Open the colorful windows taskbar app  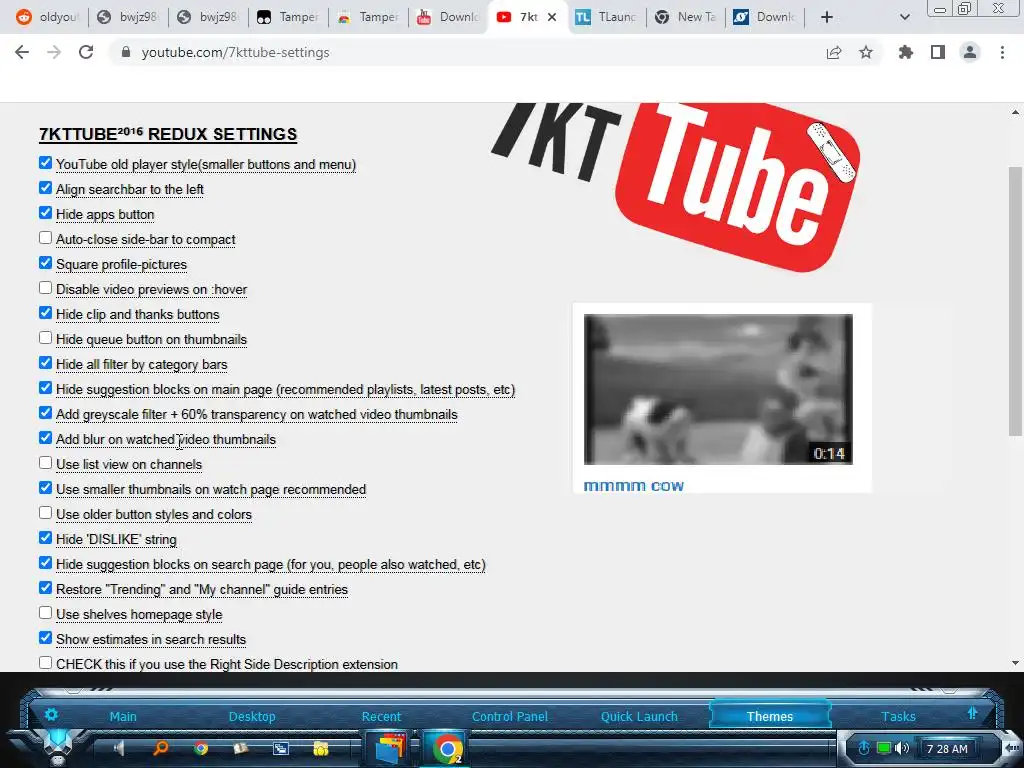[391, 749]
